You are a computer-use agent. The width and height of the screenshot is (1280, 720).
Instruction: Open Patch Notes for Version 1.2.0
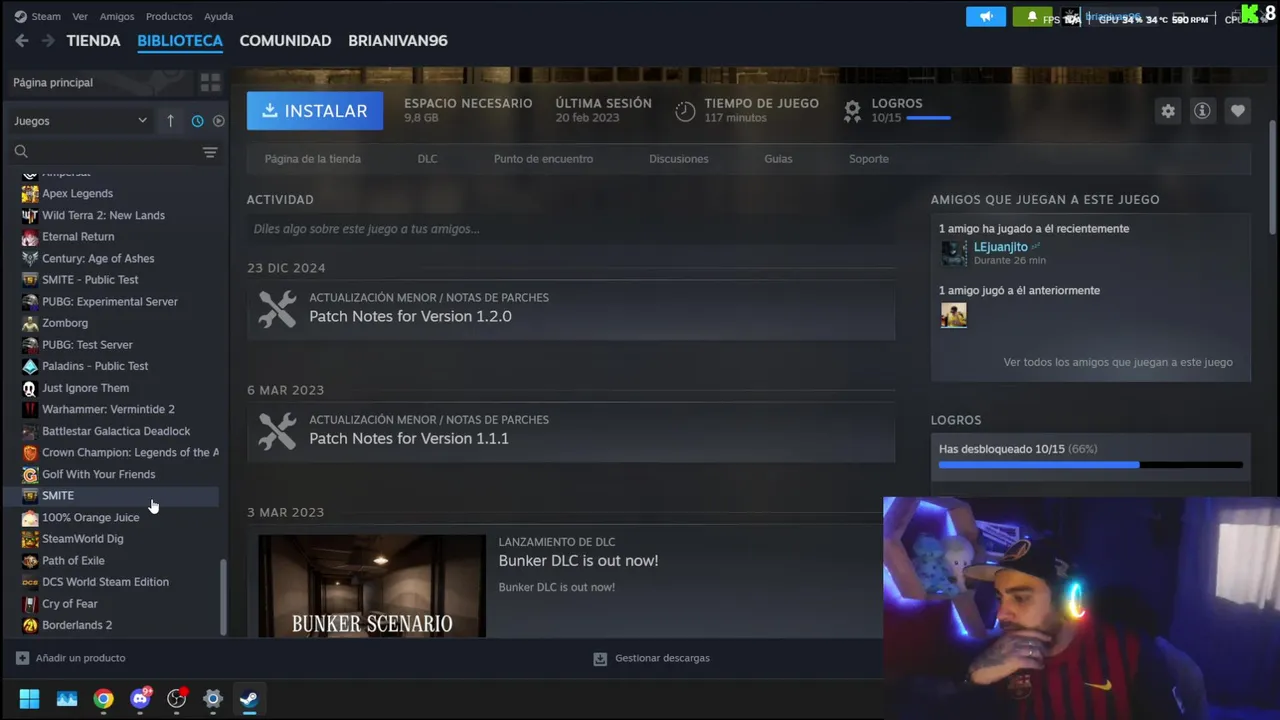410,316
